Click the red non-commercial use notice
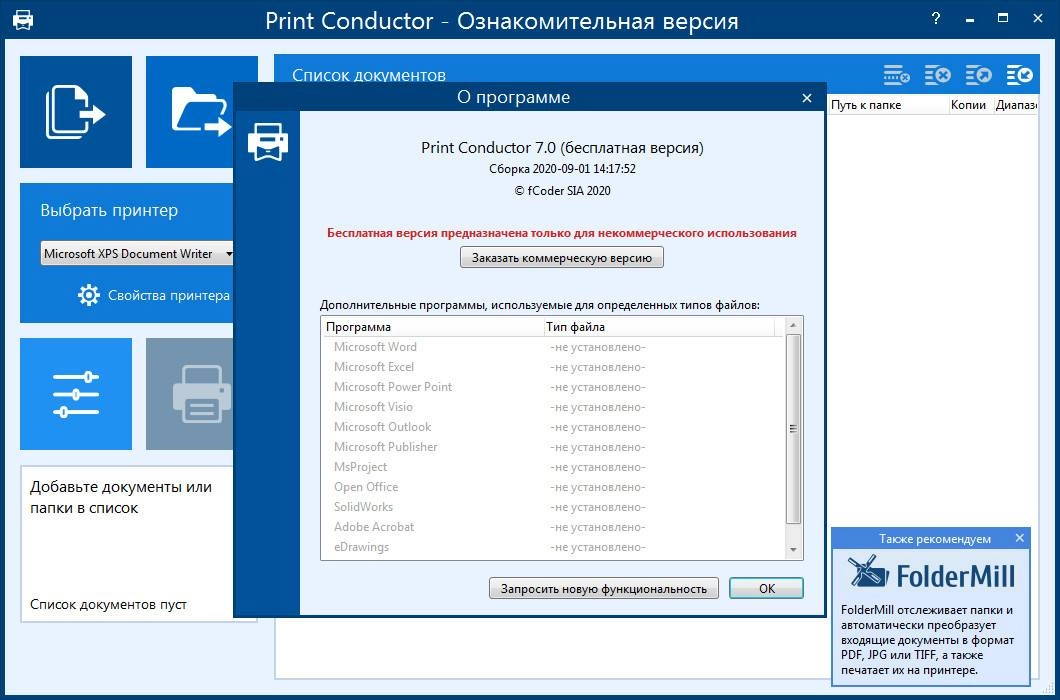This screenshot has width=1060, height=700. click(x=562, y=233)
